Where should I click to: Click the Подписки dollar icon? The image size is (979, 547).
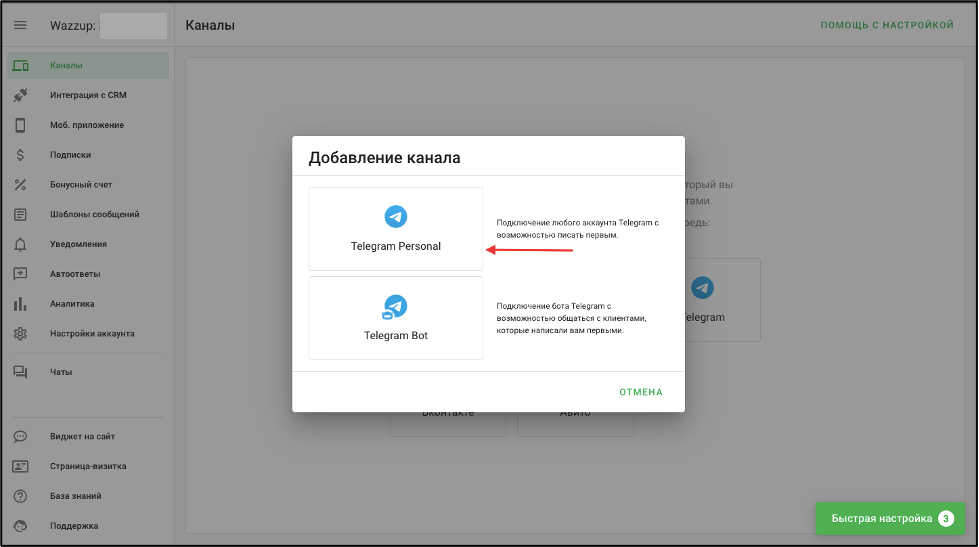(20, 155)
